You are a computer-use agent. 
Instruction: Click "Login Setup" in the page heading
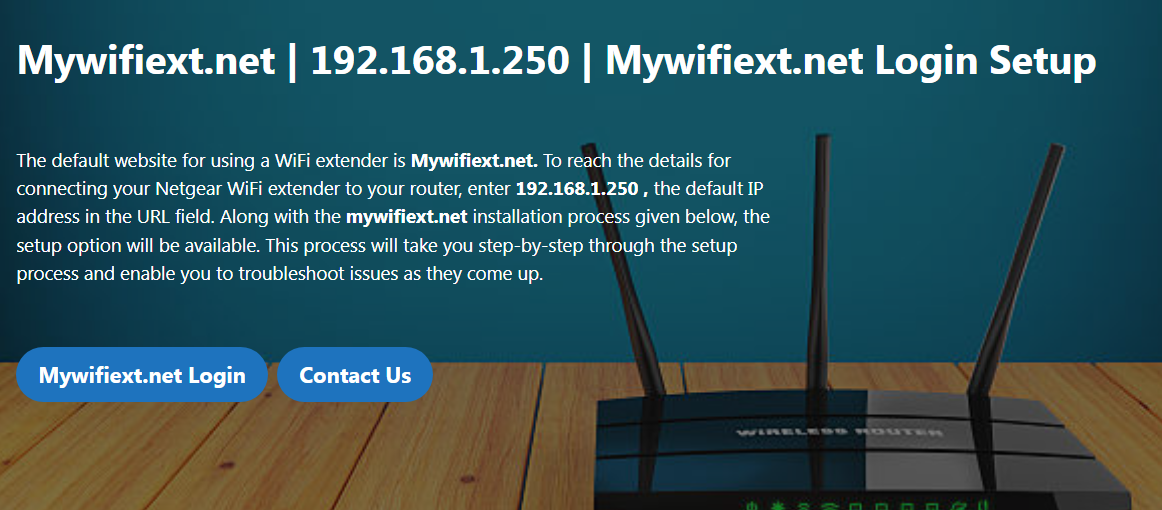(985, 61)
